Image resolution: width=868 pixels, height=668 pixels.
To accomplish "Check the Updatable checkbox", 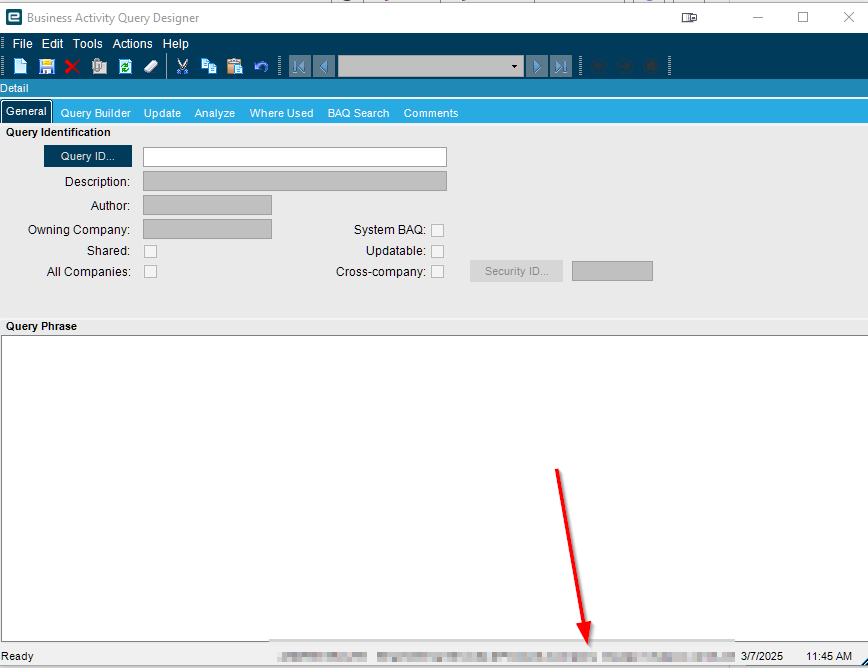I will click(x=437, y=251).
